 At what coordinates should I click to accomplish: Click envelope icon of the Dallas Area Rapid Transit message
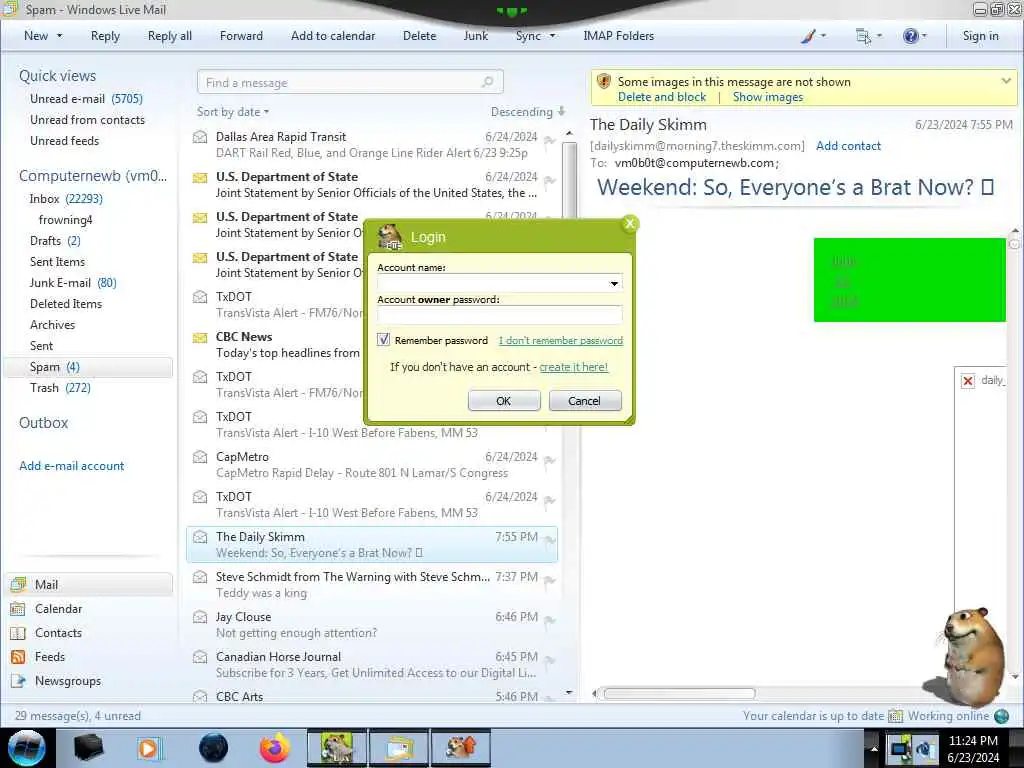click(x=200, y=136)
